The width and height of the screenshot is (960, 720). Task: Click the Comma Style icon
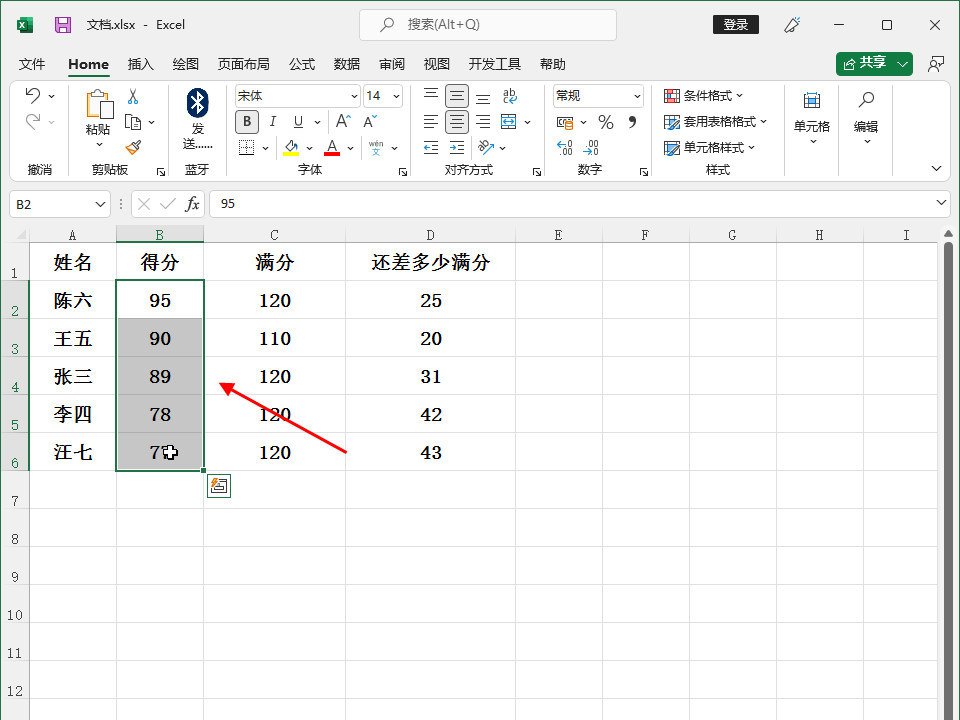click(x=632, y=122)
